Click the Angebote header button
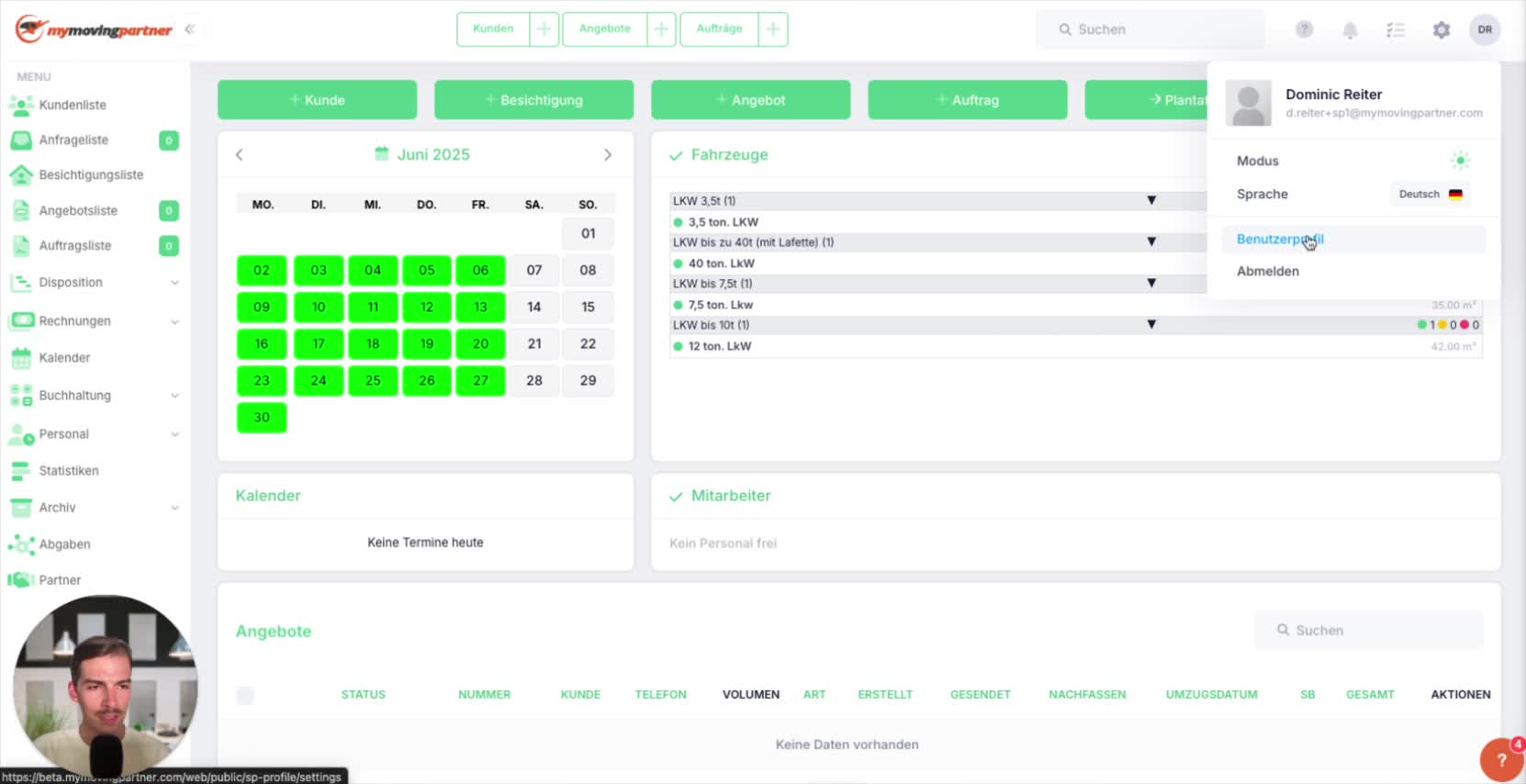The image size is (1526, 784). [x=605, y=29]
